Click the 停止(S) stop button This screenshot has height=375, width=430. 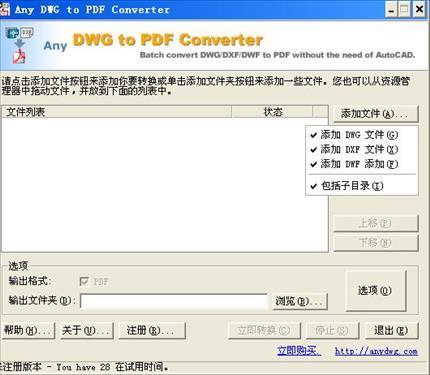(x=332, y=331)
